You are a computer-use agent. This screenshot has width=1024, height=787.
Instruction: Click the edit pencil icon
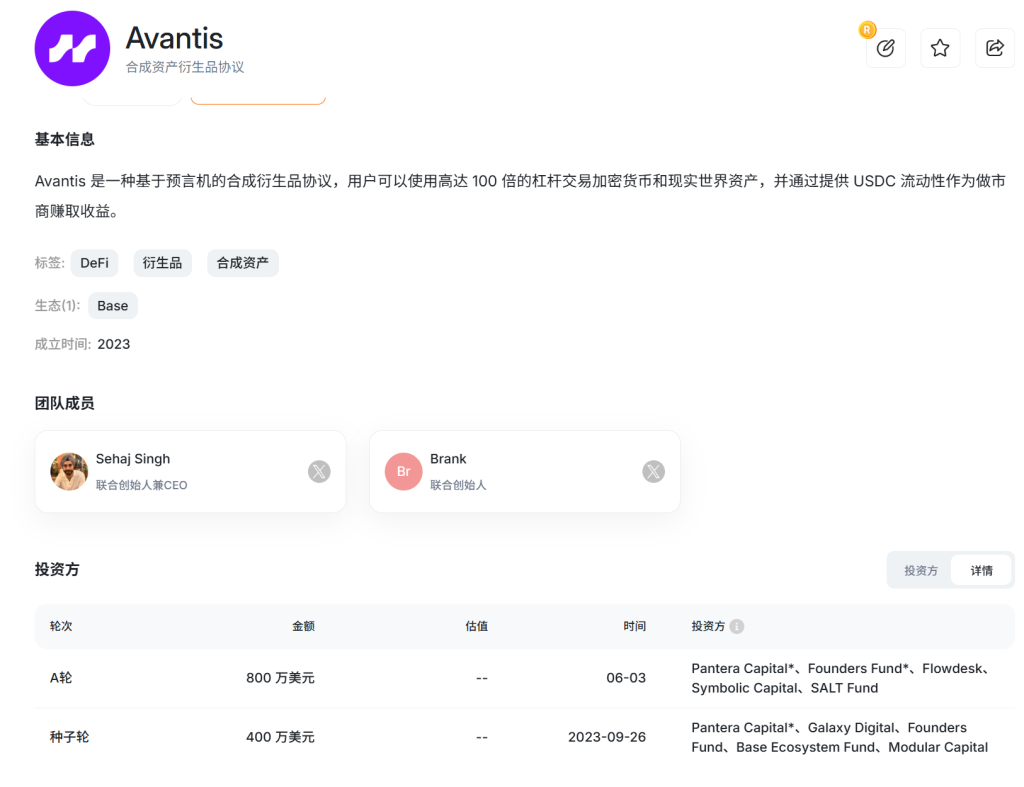pos(886,48)
